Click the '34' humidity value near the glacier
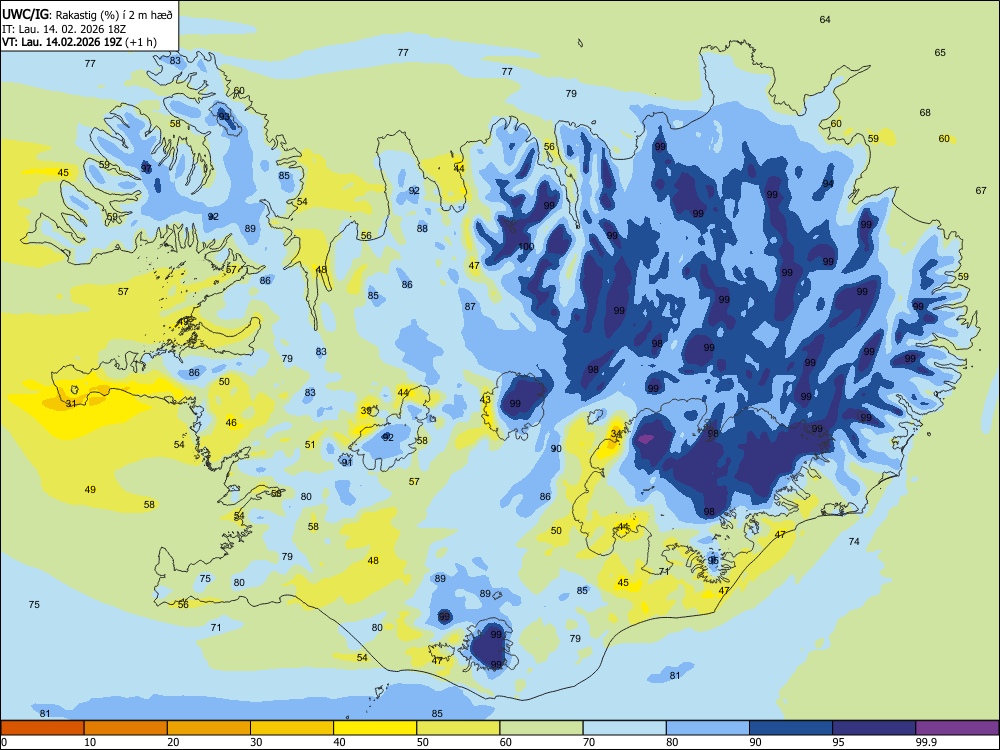1000x750 pixels. [615, 434]
